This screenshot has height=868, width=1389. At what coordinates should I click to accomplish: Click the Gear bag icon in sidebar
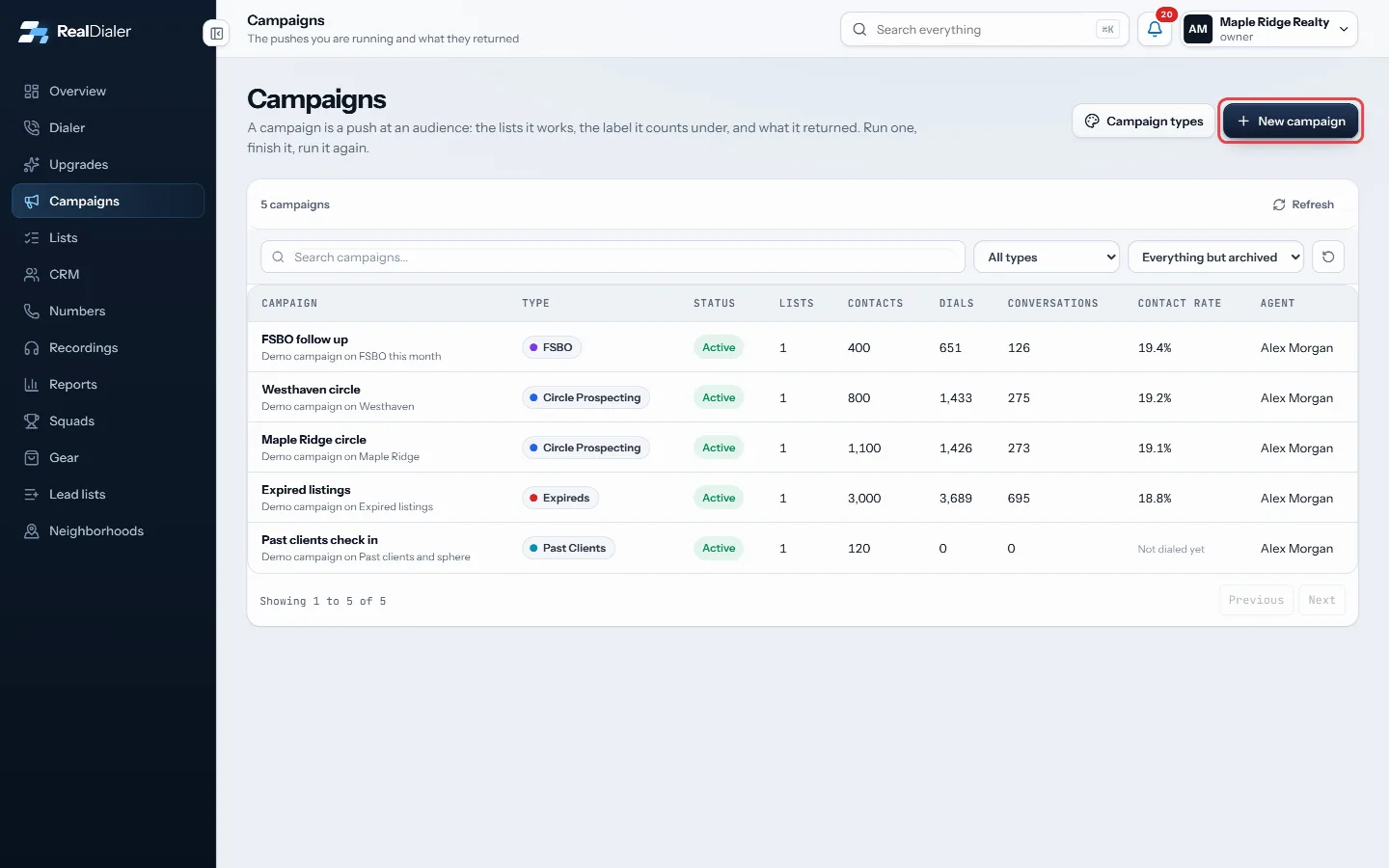32,458
